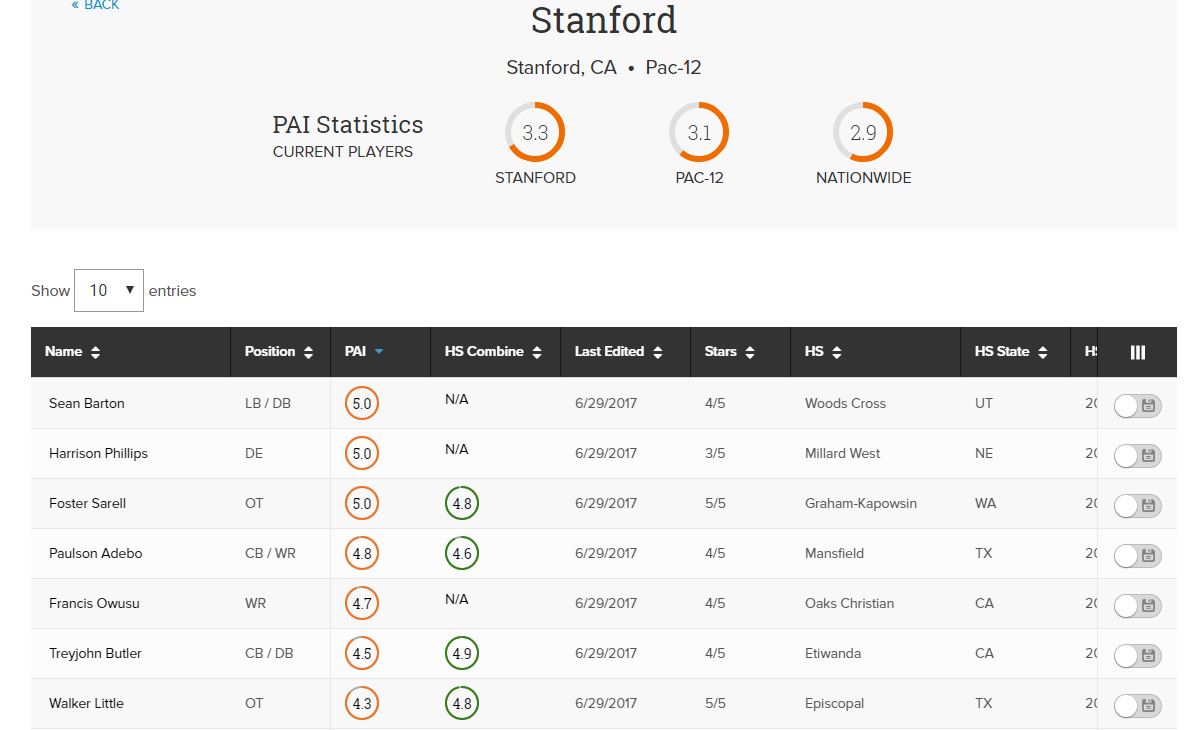This screenshot has height=730, width=1202.
Task: Sort the table by Name column
Action: tap(73, 352)
